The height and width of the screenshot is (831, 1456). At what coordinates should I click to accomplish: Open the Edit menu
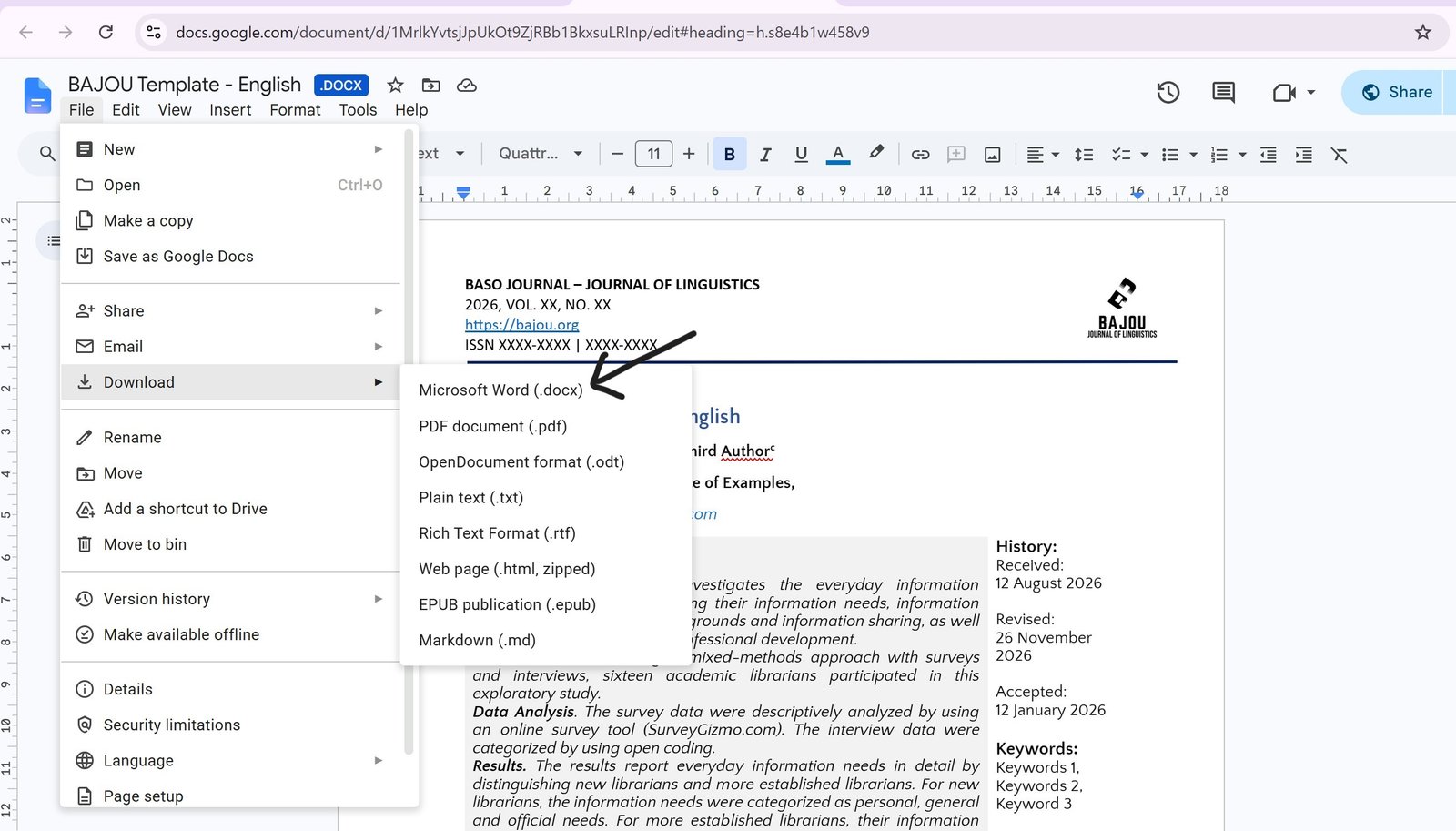126,110
